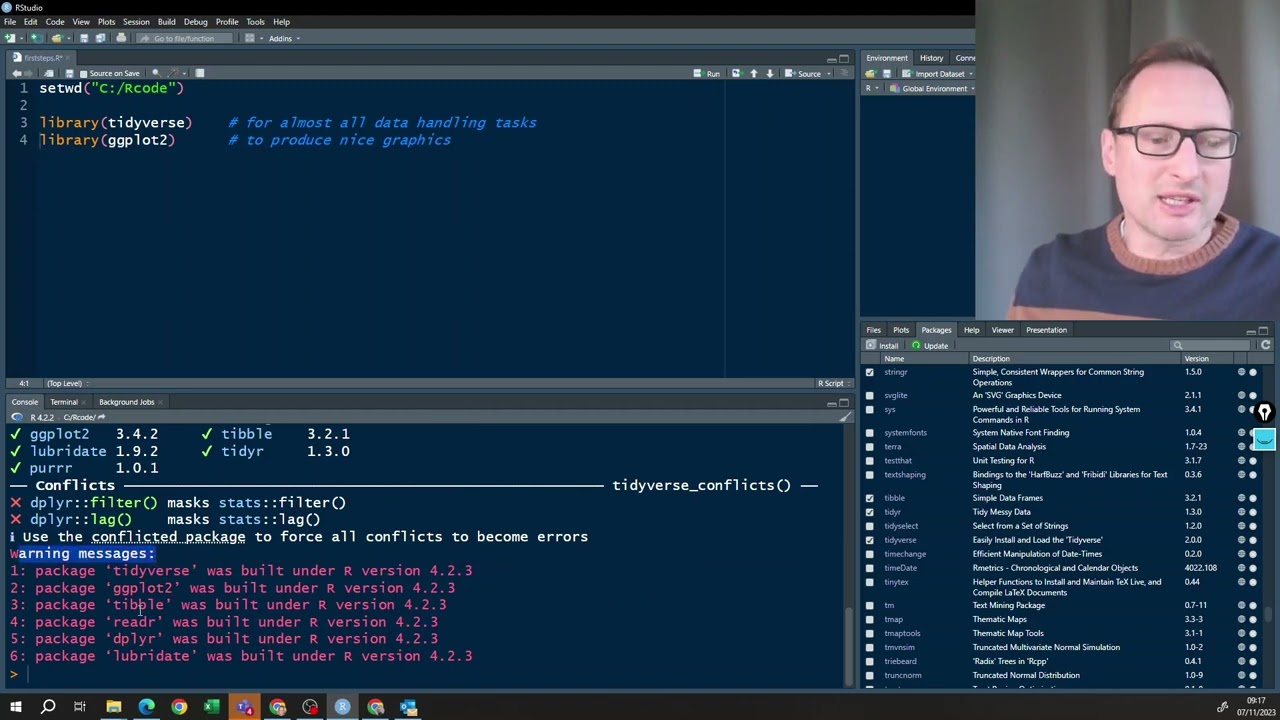
Task: Click the refresh packages list icon
Action: click(1265, 345)
